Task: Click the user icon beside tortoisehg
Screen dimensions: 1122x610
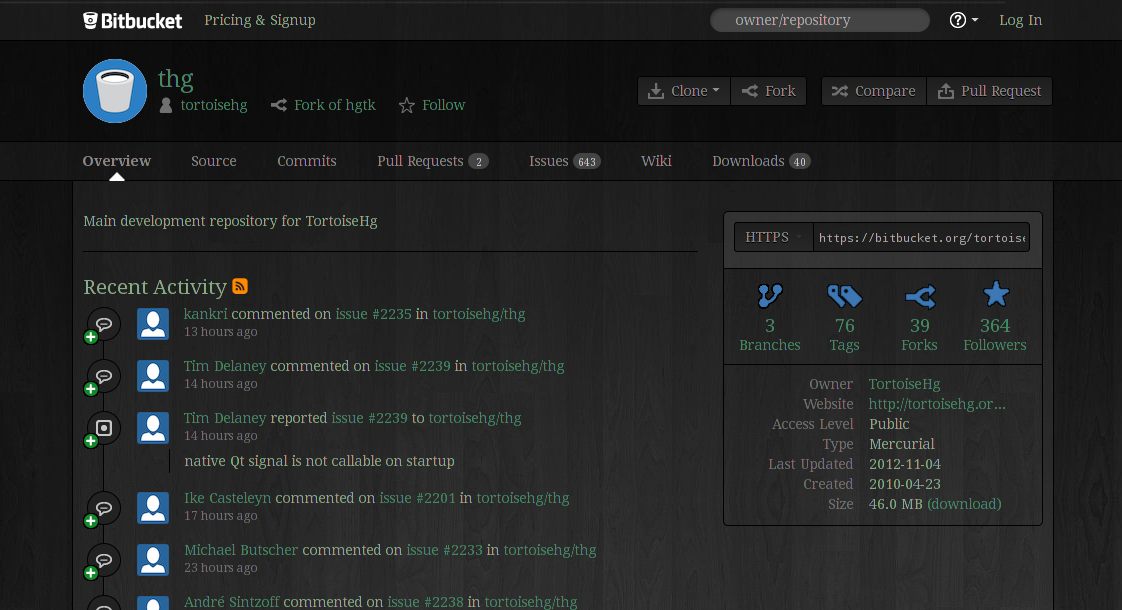Action: pos(166,104)
